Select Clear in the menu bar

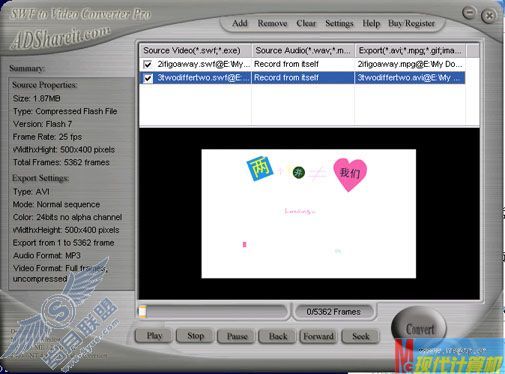point(306,23)
